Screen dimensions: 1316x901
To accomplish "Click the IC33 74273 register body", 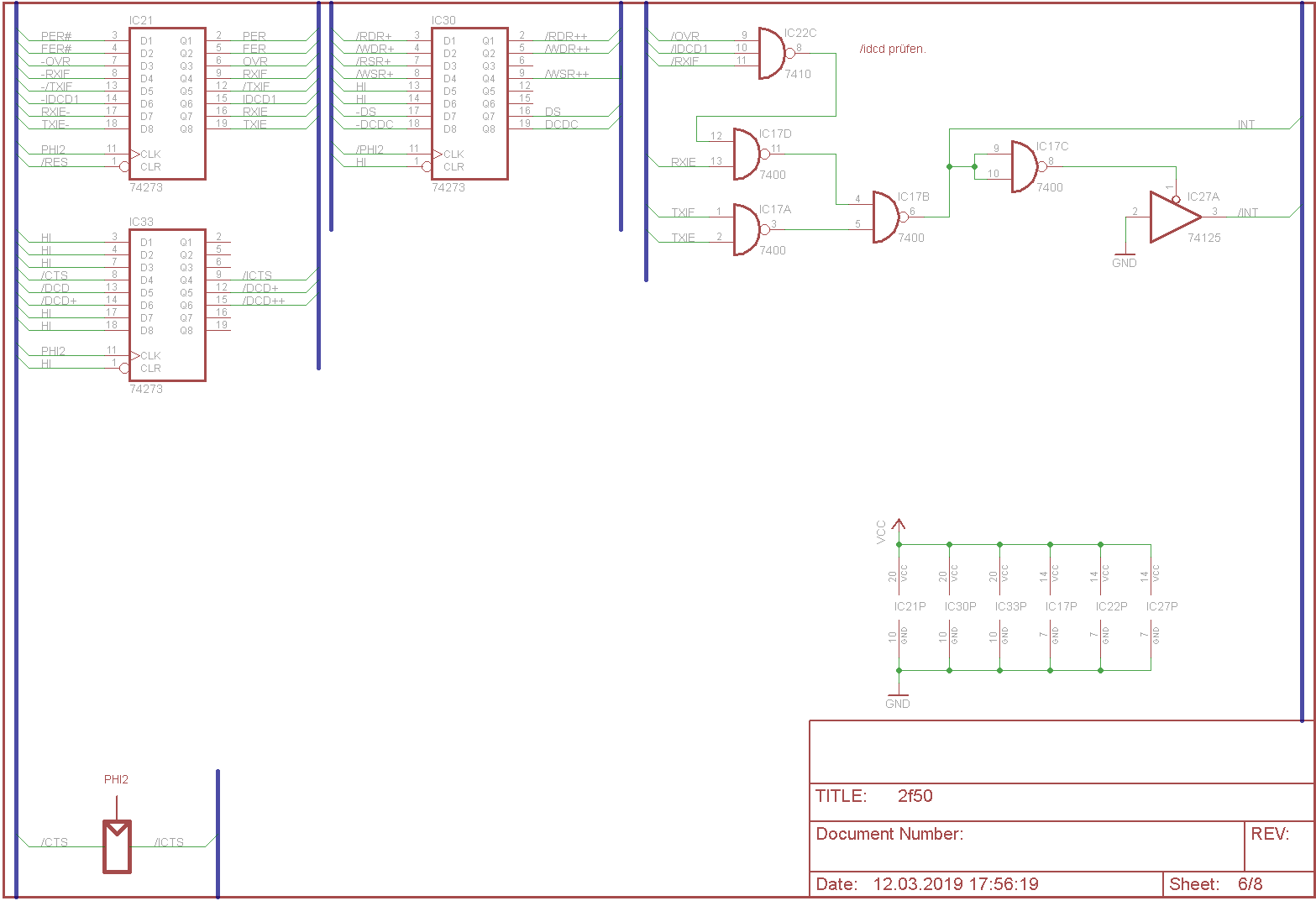I will tap(166, 305).
